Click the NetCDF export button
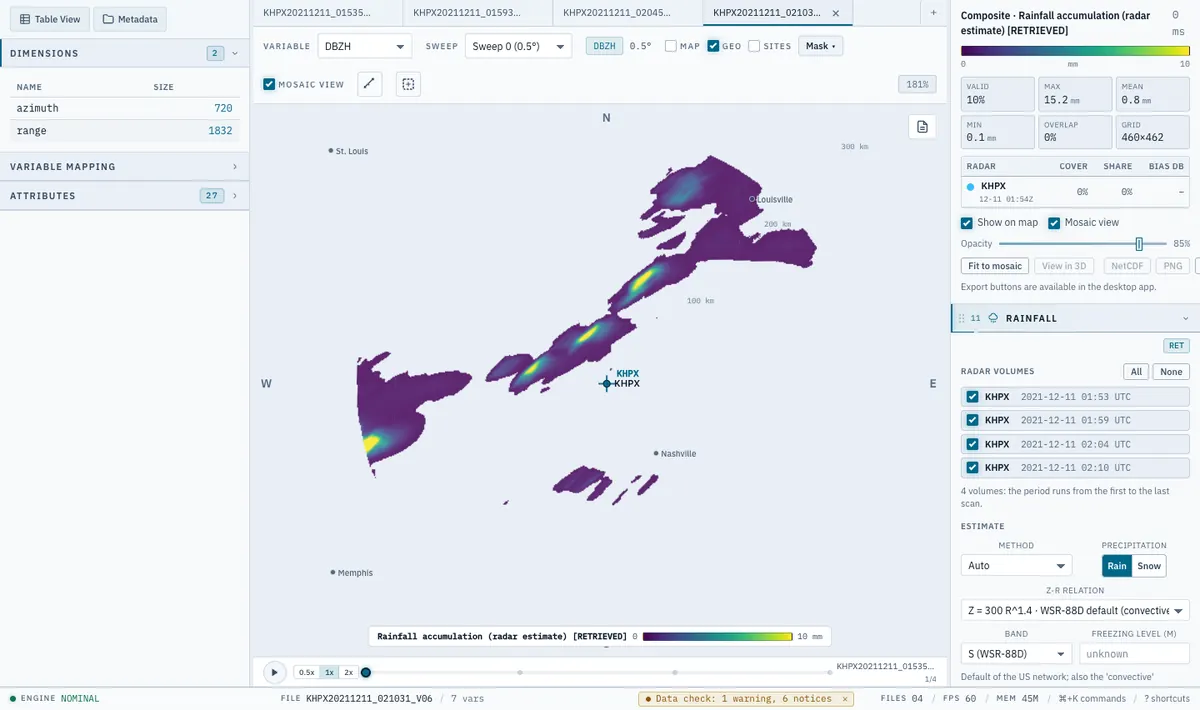The width and height of the screenshot is (1200, 710). coord(1126,266)
